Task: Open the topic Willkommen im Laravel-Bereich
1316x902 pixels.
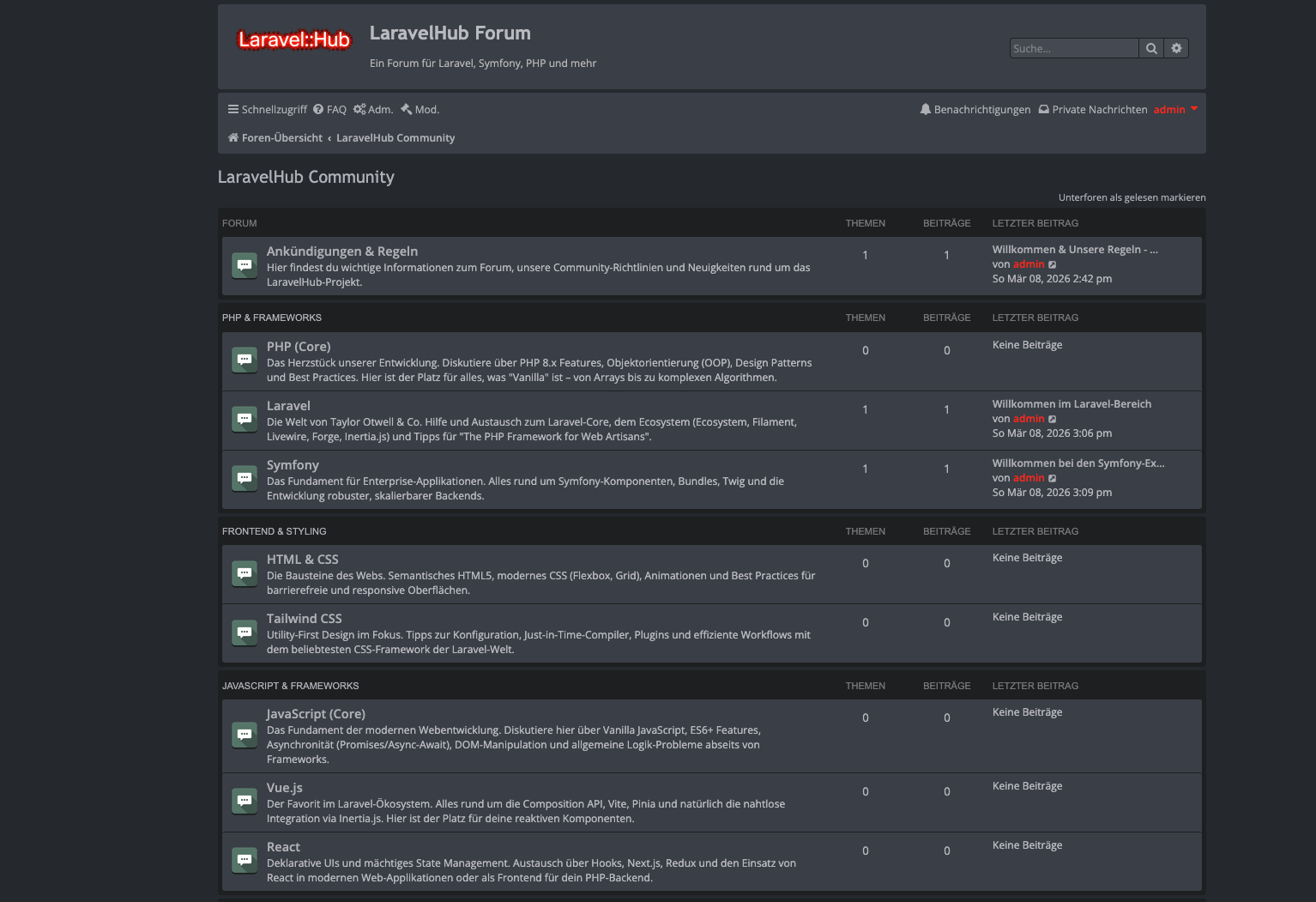Action: (1072, 403)
